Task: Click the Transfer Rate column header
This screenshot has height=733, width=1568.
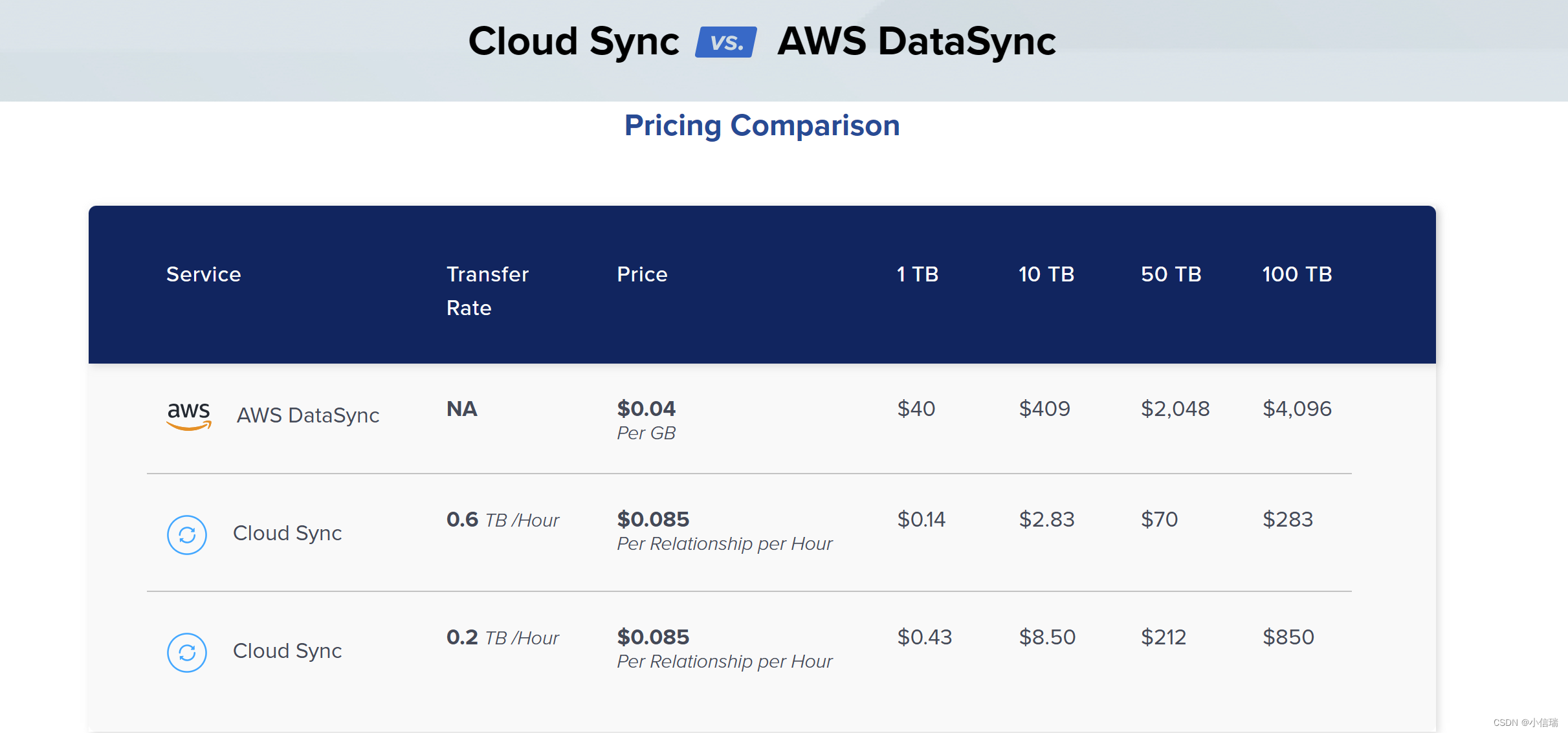Action: click(487, 291)
